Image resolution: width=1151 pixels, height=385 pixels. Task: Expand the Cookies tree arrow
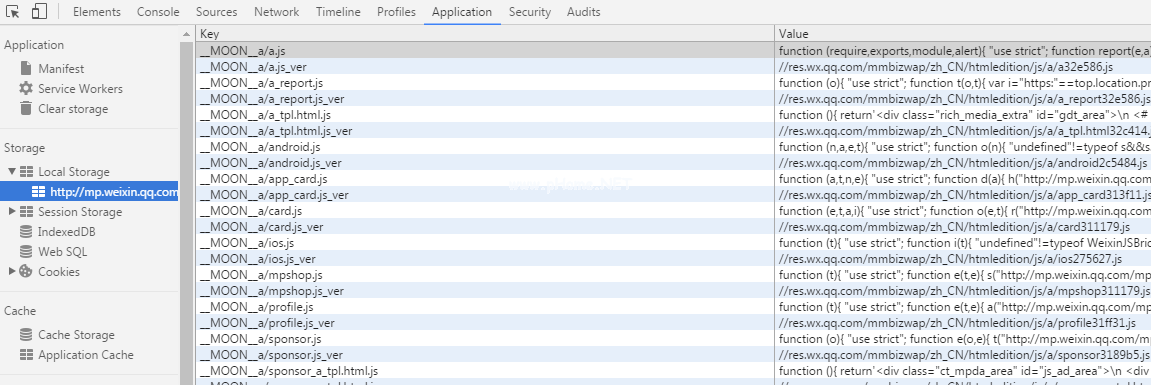coord(12,271)
